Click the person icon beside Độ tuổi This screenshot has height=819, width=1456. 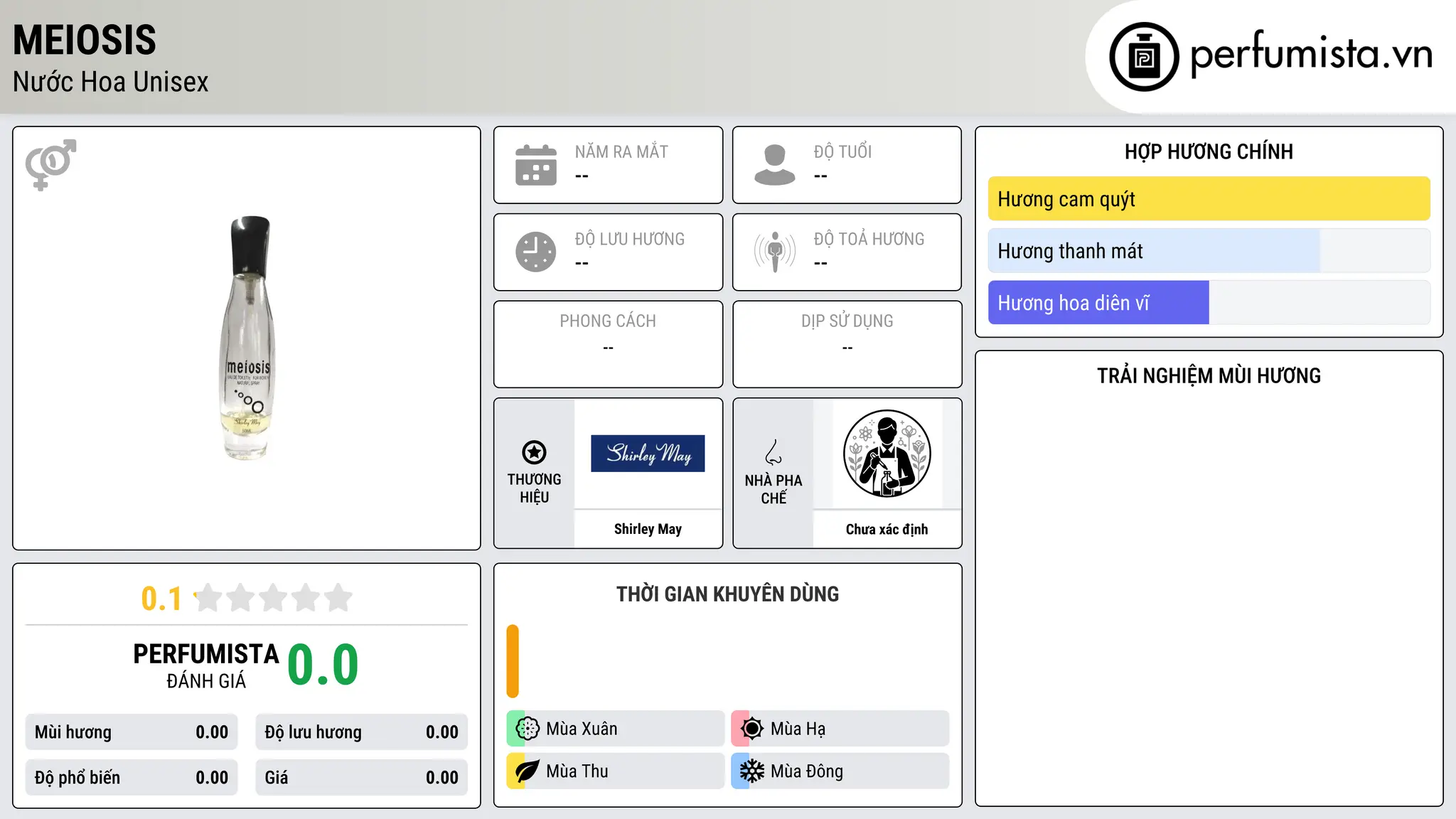(x=775, y=165)
